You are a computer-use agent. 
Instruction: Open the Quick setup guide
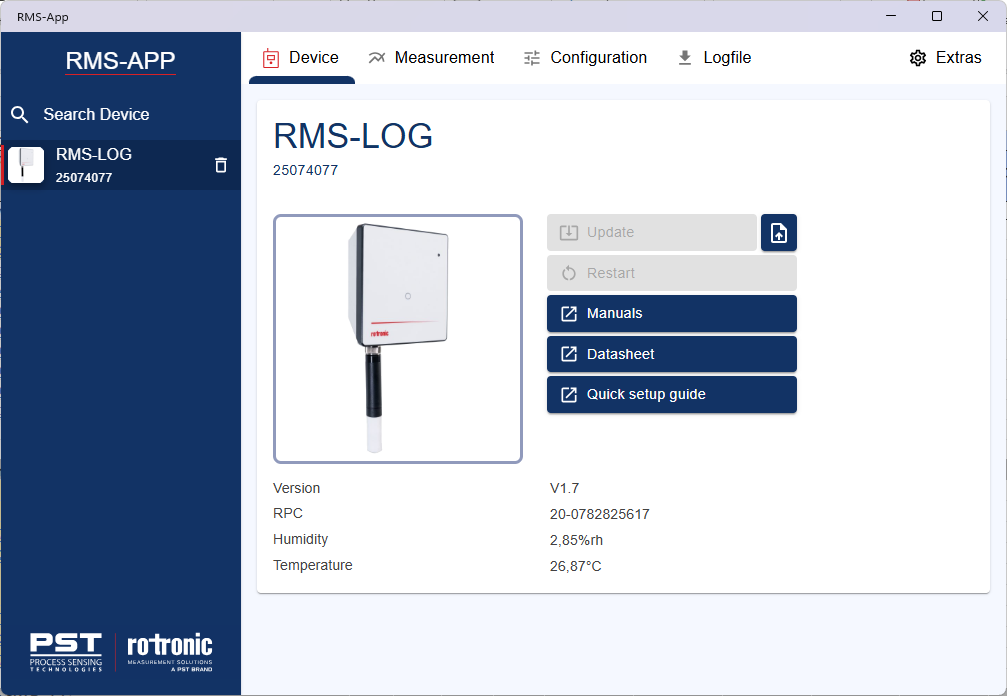(x=671, y=394)
